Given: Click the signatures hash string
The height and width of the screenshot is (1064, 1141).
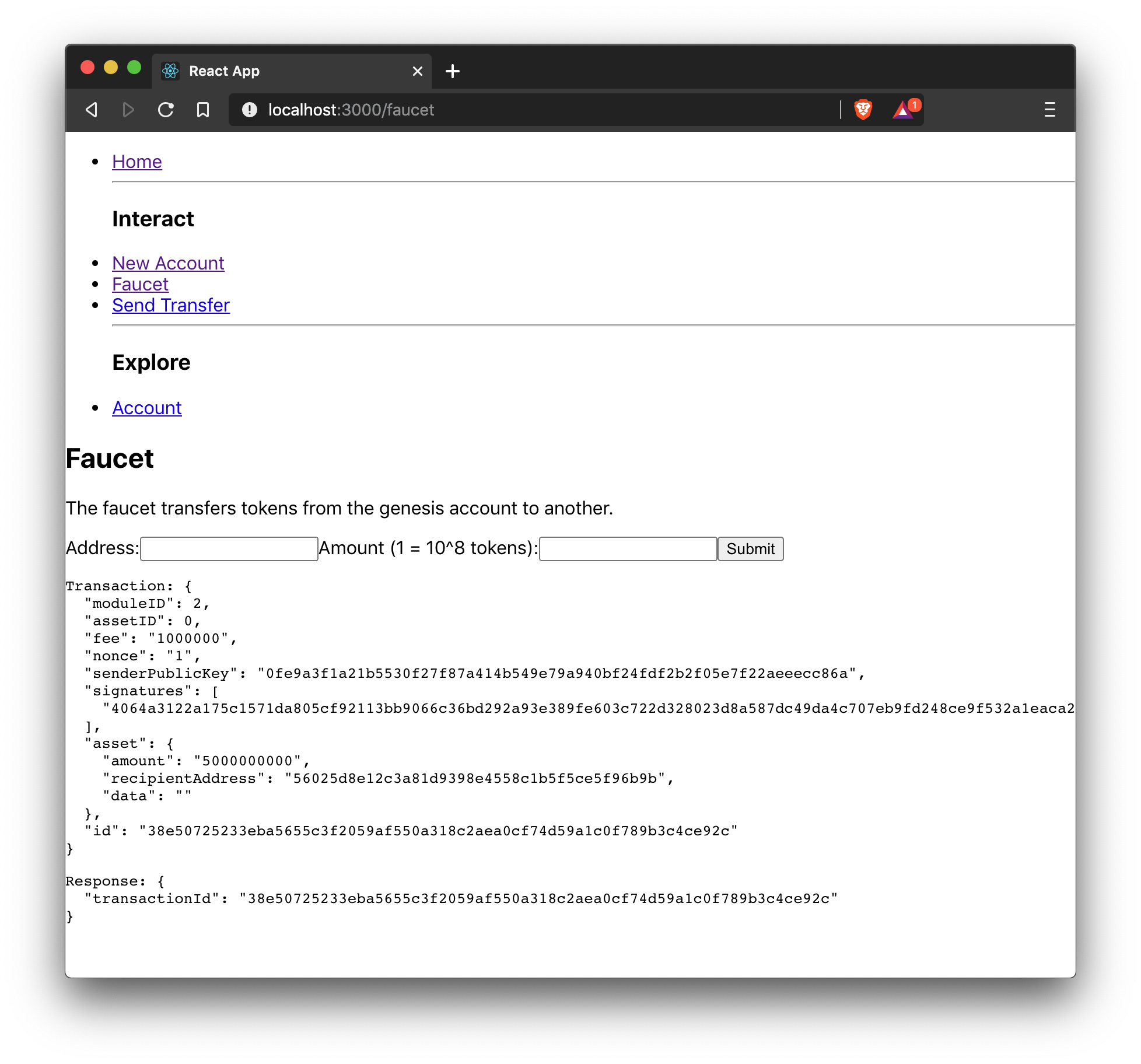Looking at the screenshot, I should point(589,709).
